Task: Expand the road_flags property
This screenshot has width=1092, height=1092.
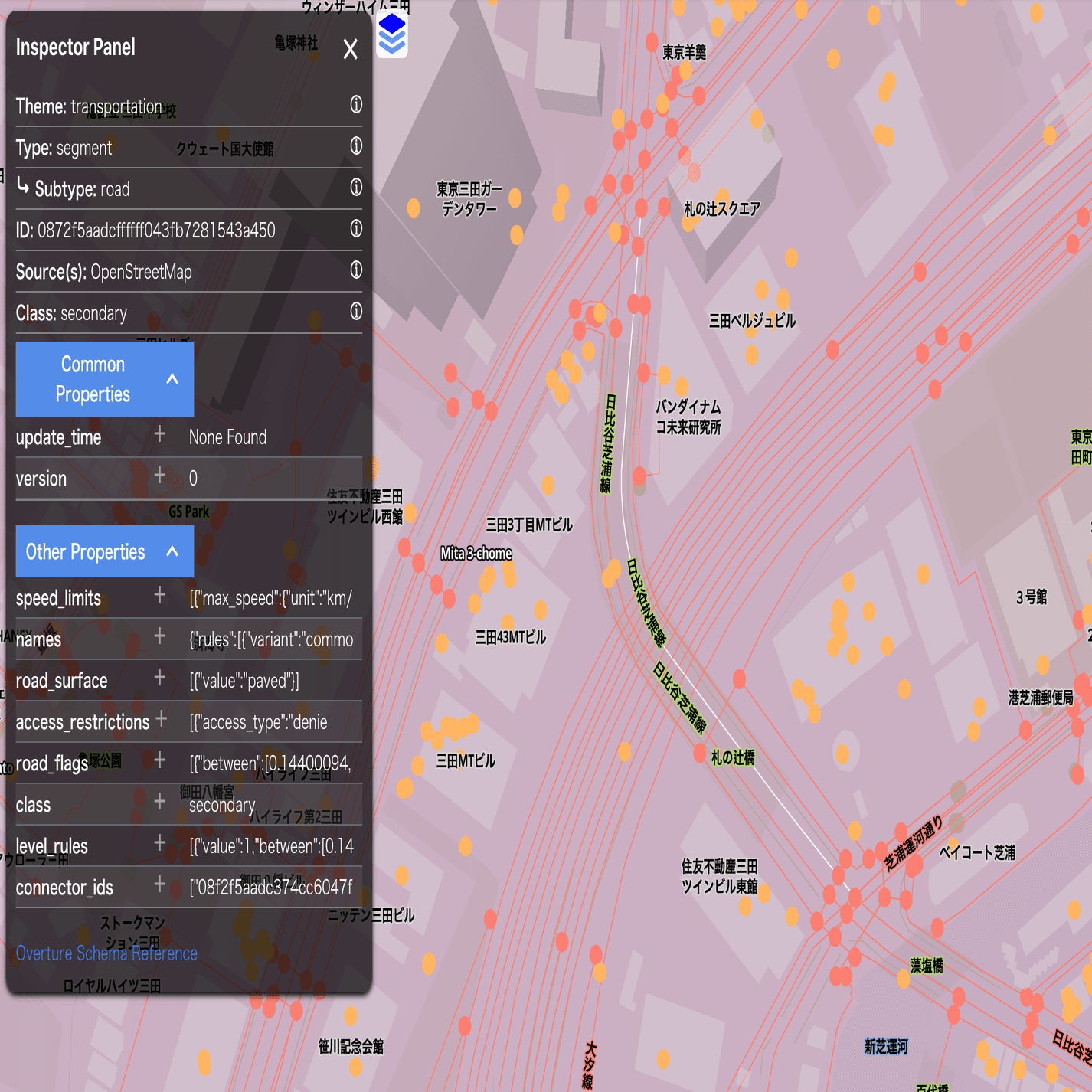Action: [160, 760]
